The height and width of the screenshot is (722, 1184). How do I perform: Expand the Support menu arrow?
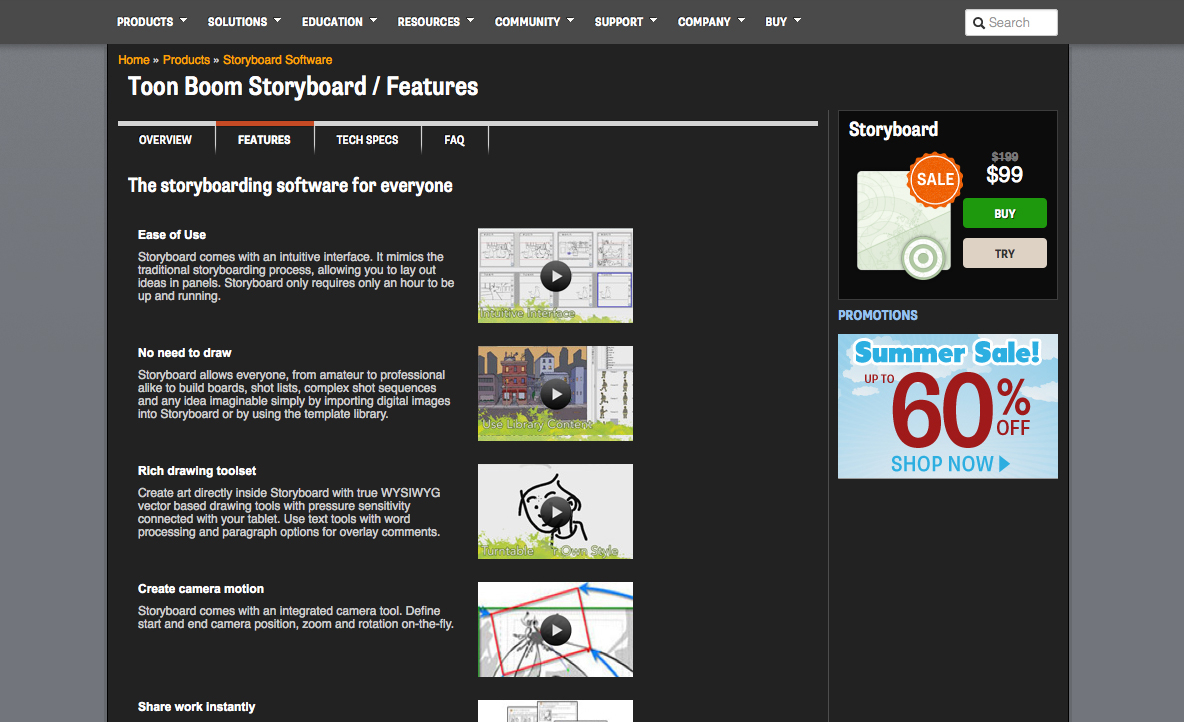tap(653, 20)
